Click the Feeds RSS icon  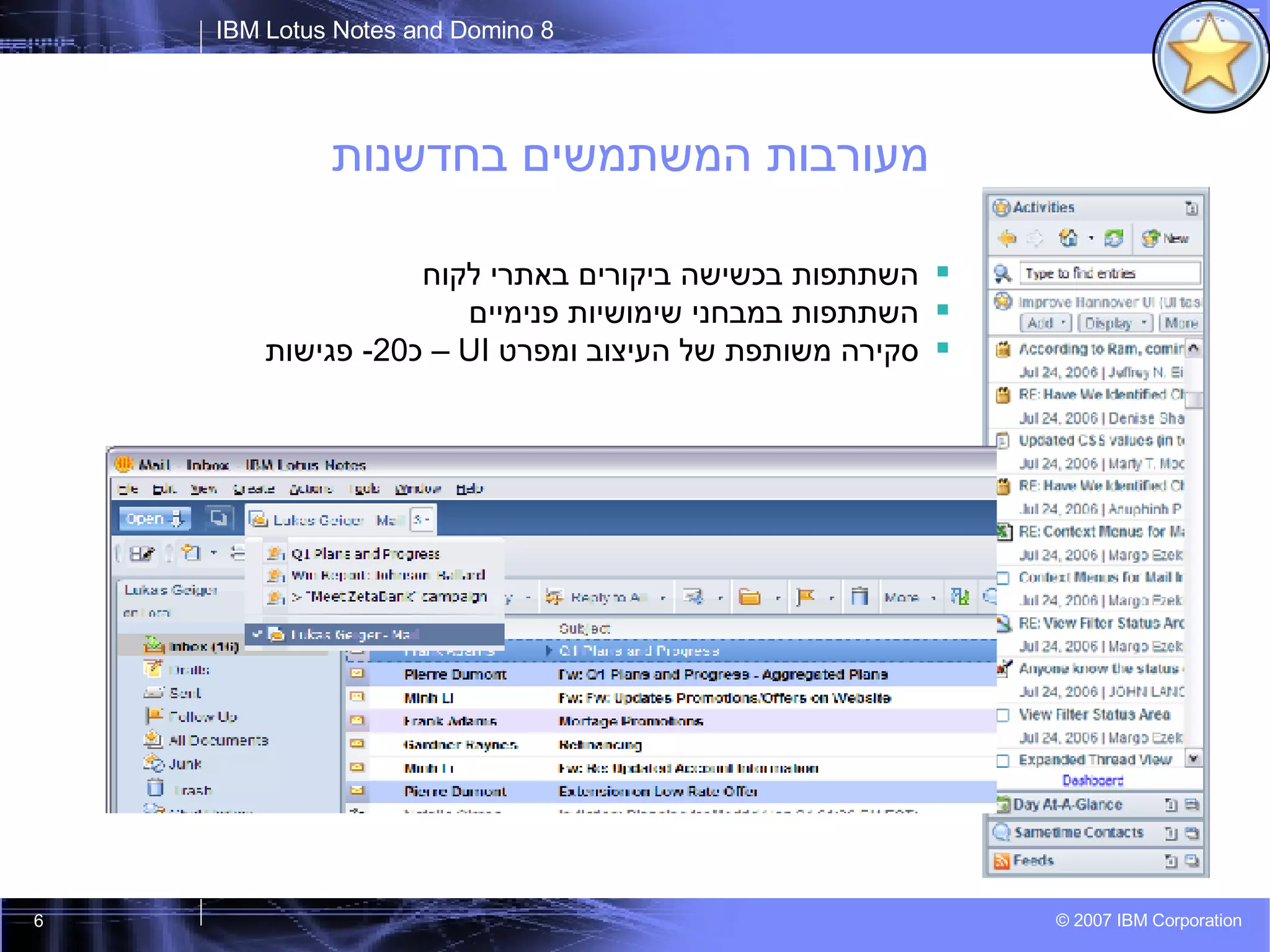click(x=1001, y=861)
